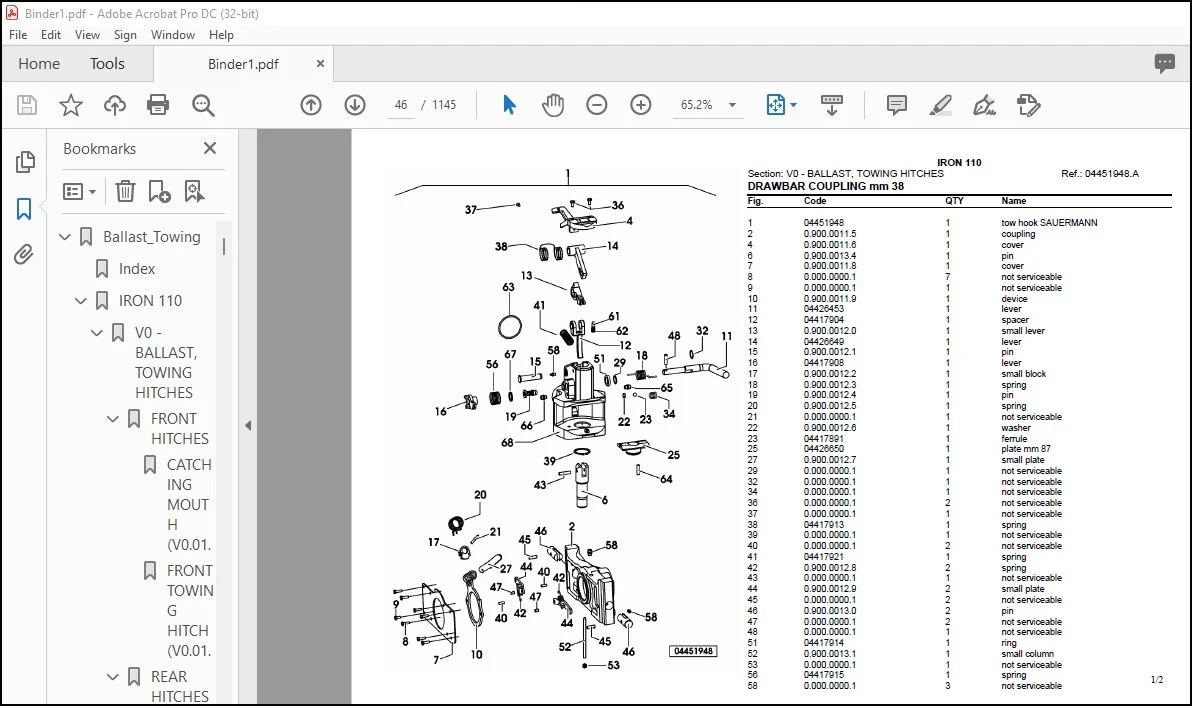Image resolution: width=1192 pixels, height=706 pixels.
Task: Collapse the FRONT HITCHES bookmark
Action: click(113, 419)
